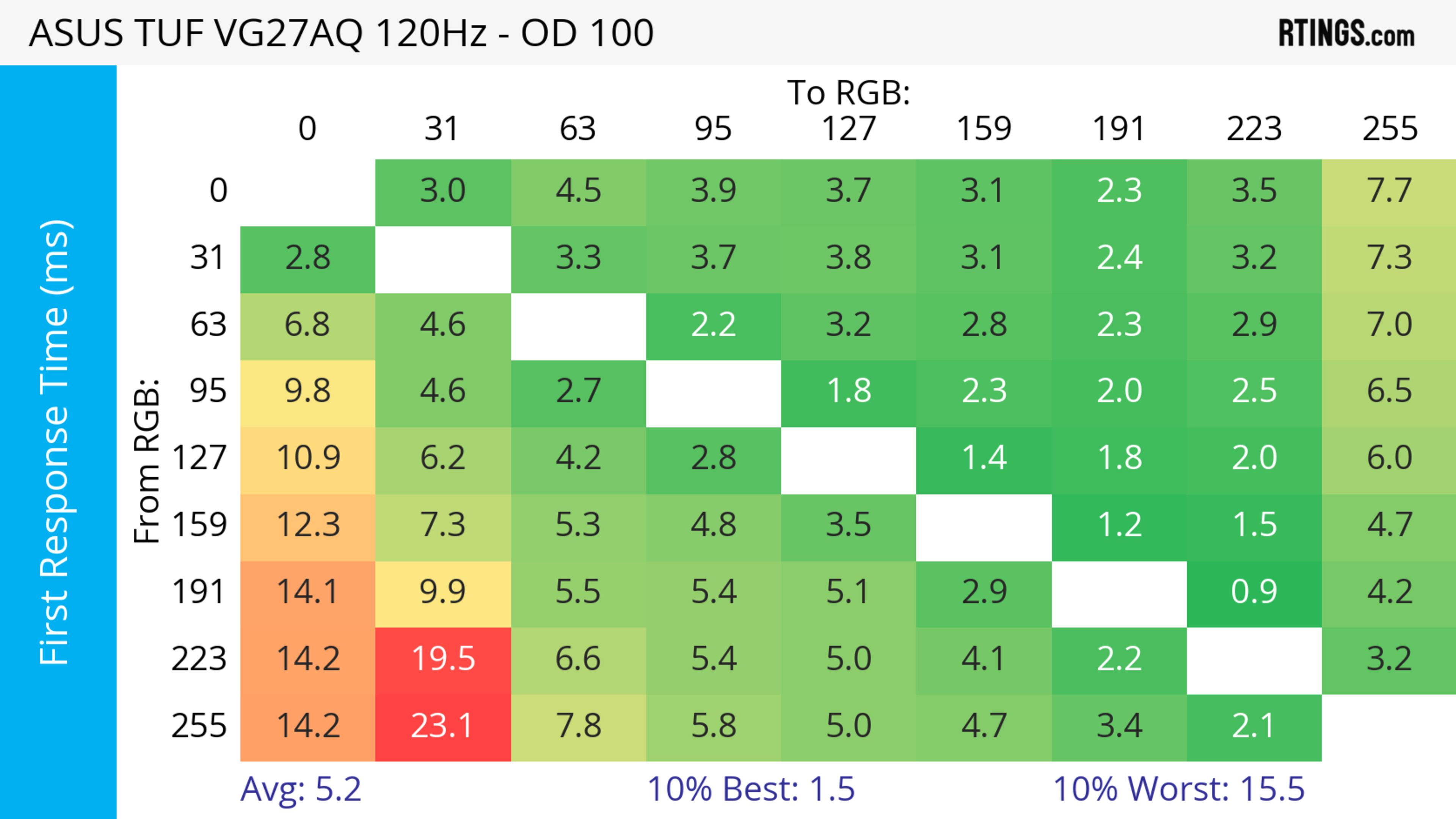1456x819 pixels.
Task: Select the red 19.5 cell
Action: [442, 659]
